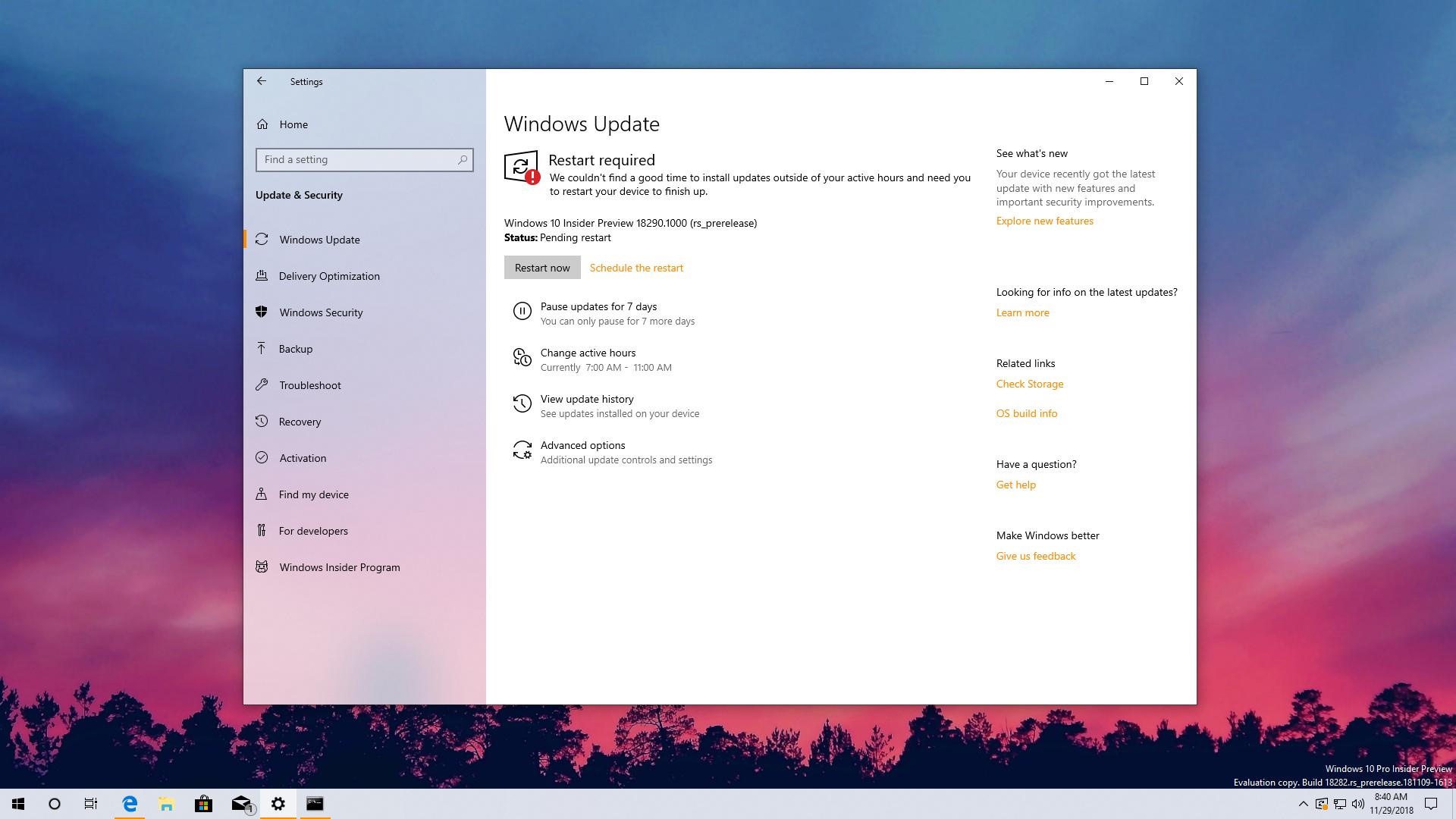
Task: Show hidden icons in the system tray
Action: pyautogui.click(x=1303, y=803)
